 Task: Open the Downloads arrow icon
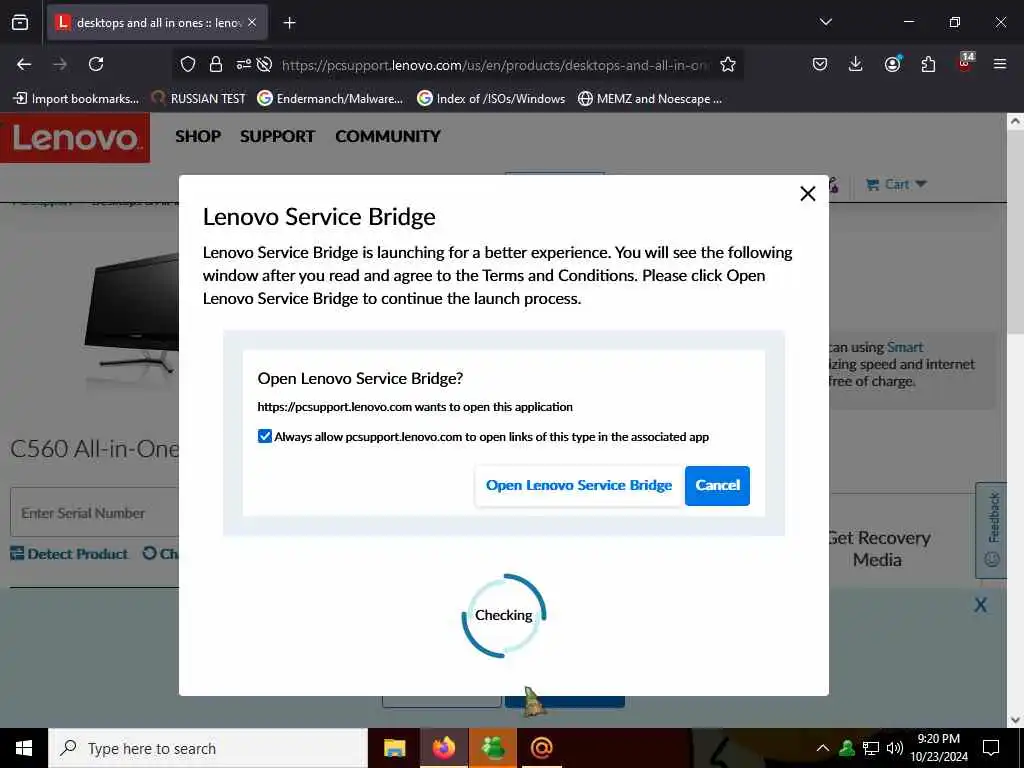coord(856,64)
